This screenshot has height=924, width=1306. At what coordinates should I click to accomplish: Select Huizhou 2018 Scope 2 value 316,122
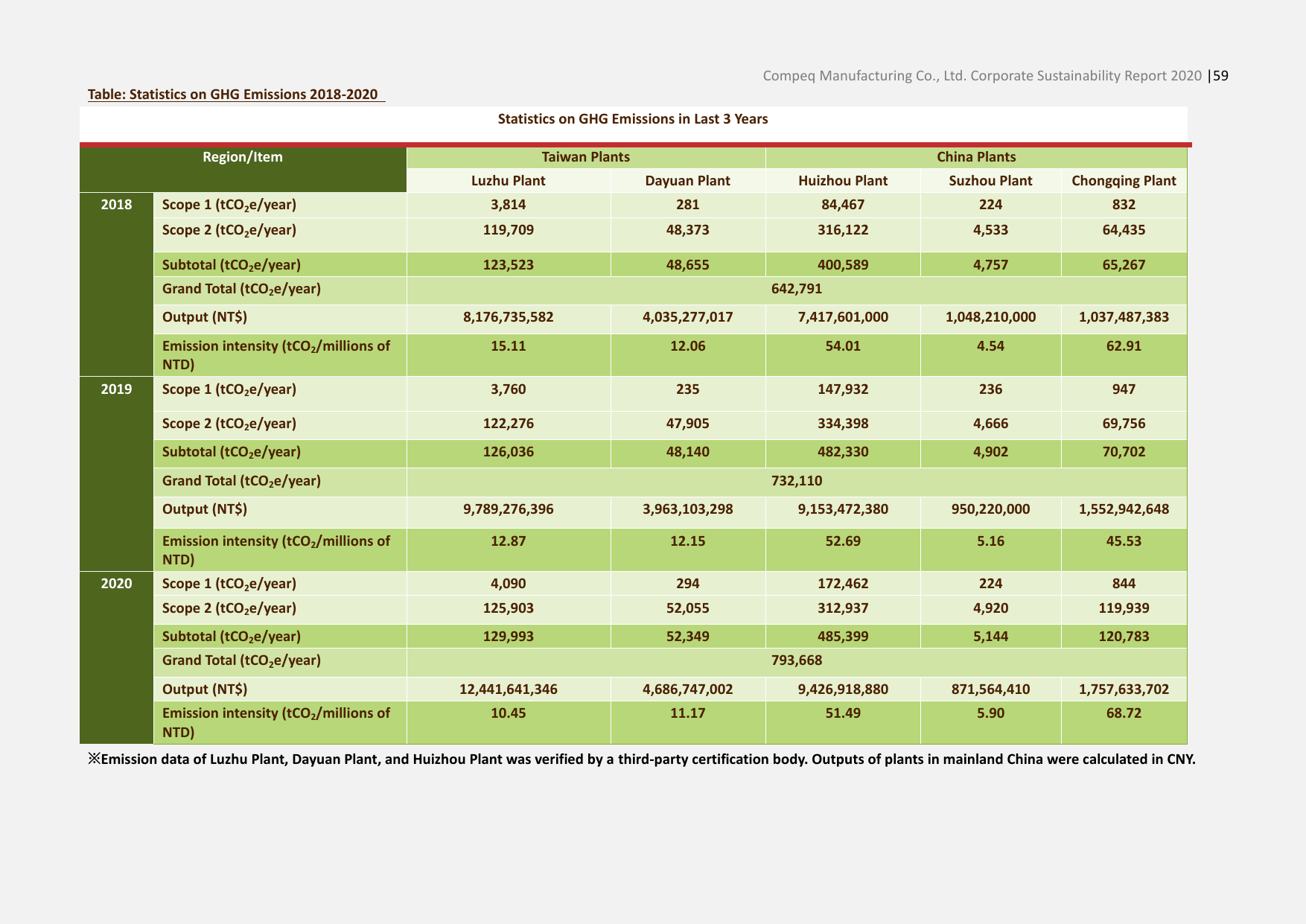tap(843, 230)
